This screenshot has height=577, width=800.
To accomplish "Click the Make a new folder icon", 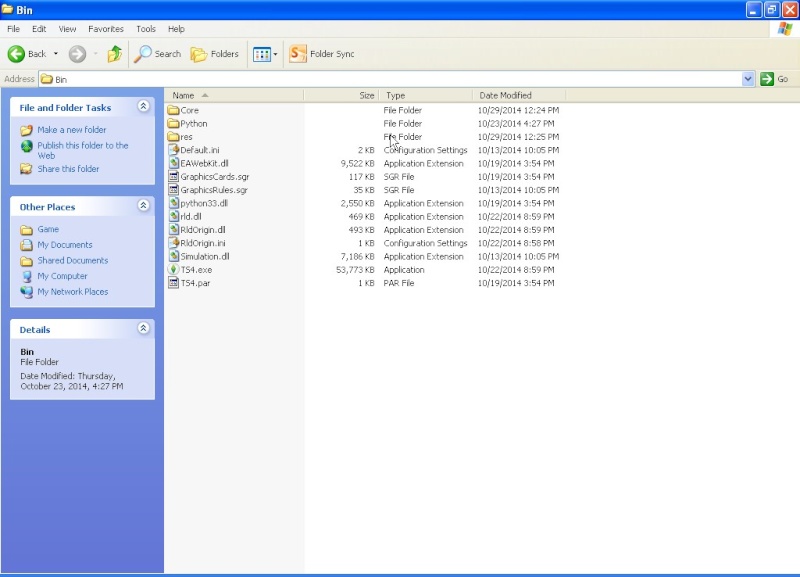I will (27, 130).
